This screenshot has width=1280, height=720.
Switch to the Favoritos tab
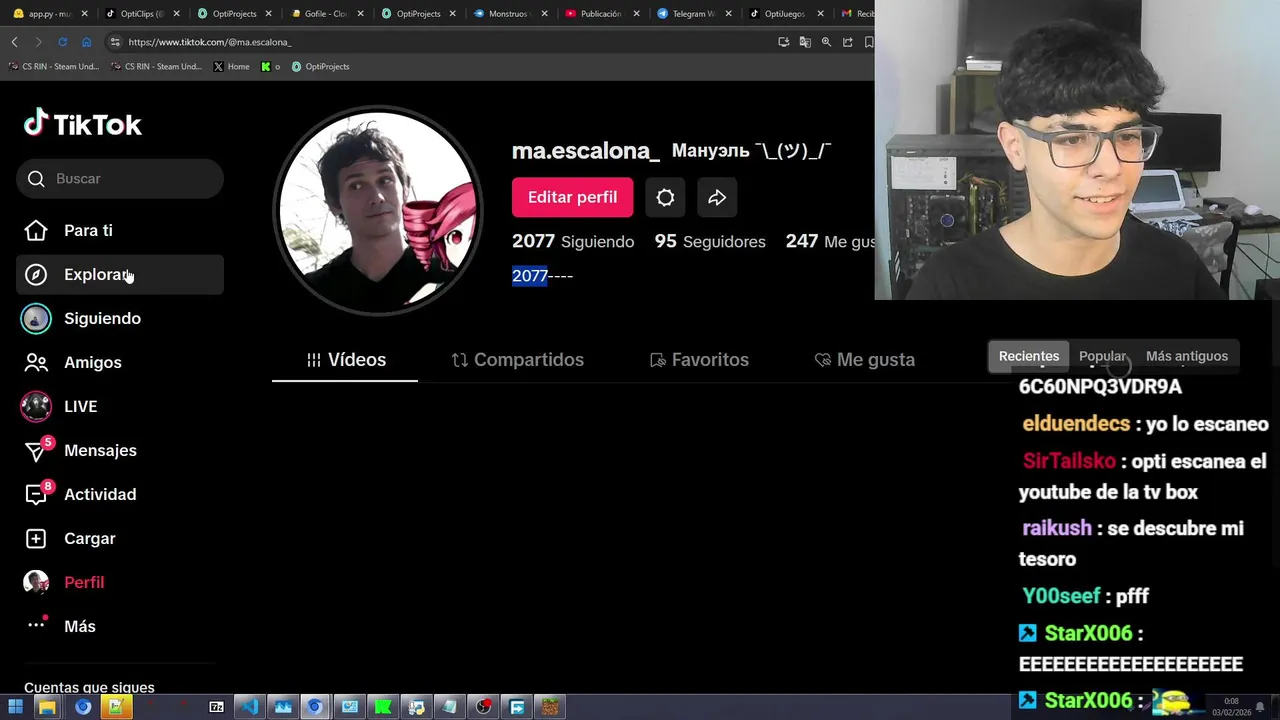[699, 360]
